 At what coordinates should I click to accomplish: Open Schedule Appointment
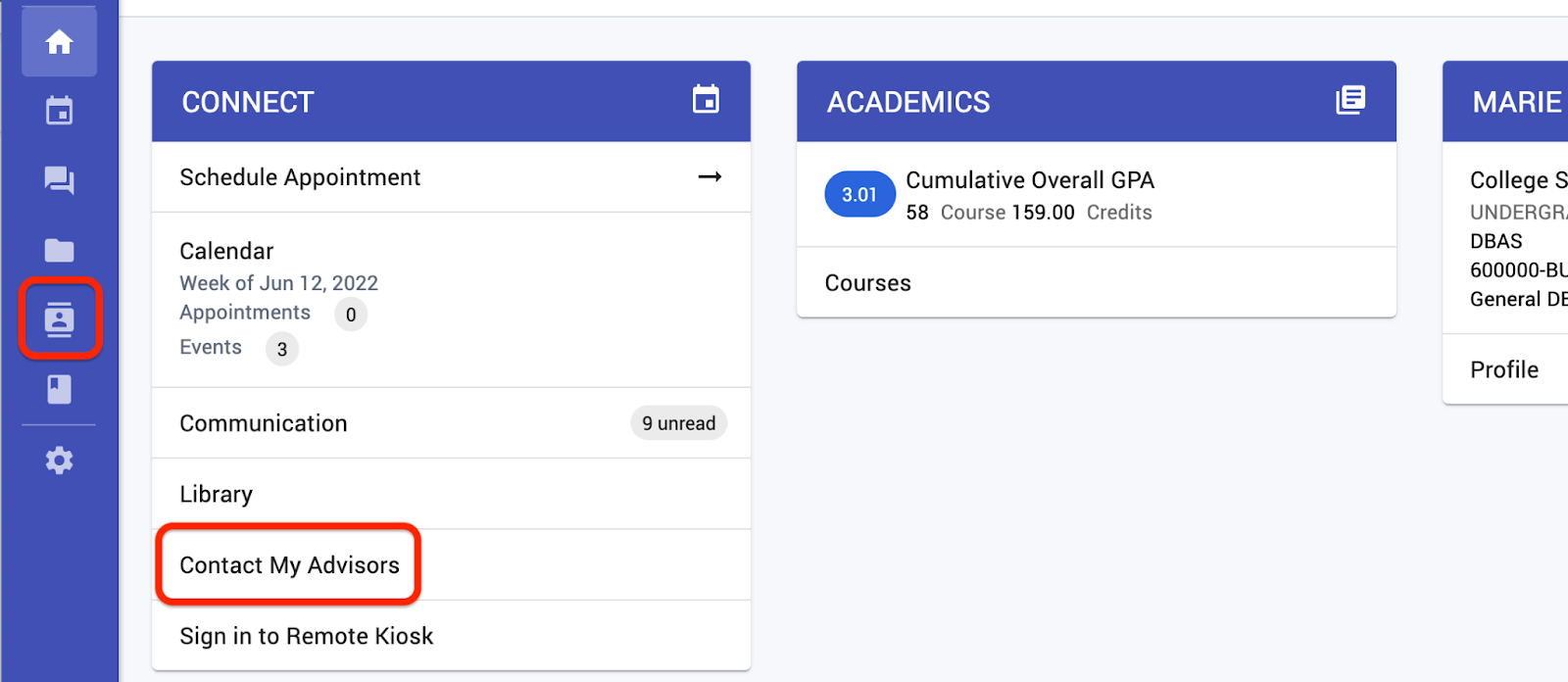click(x=451, y=177)
